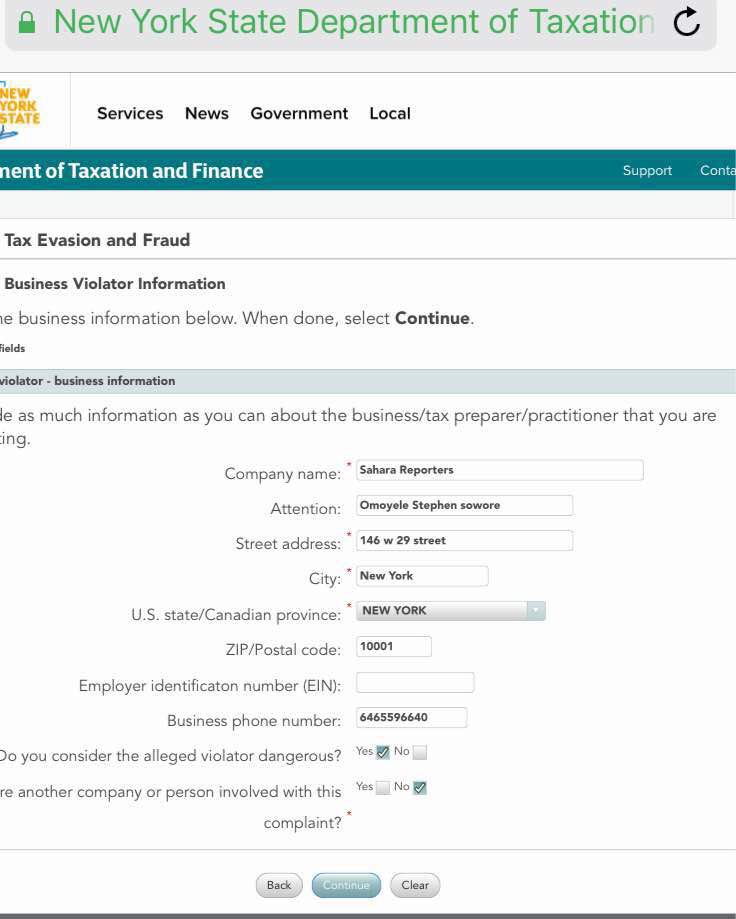Open the News menu

click(207, 113)
